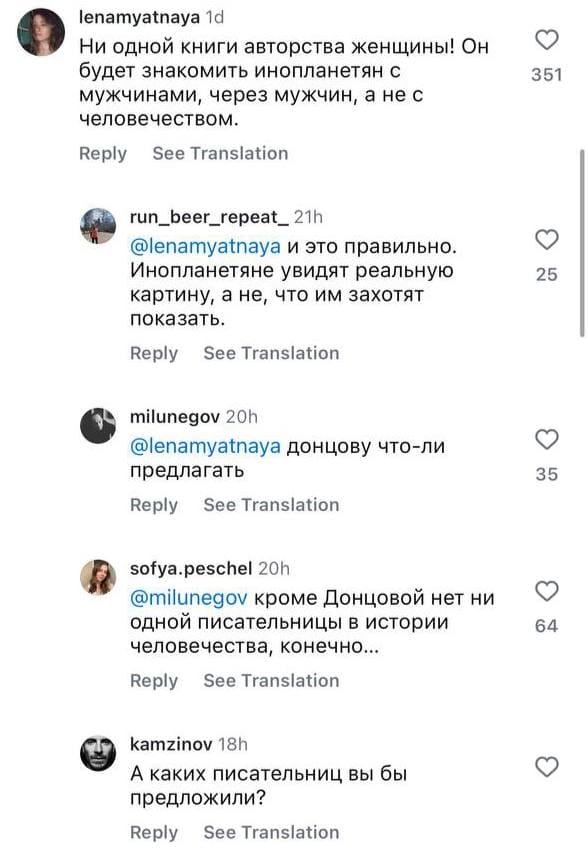Like lenamyatnaya's comment with the heart icon
This screenshot has height=862, width=588.
click(547, 40)
